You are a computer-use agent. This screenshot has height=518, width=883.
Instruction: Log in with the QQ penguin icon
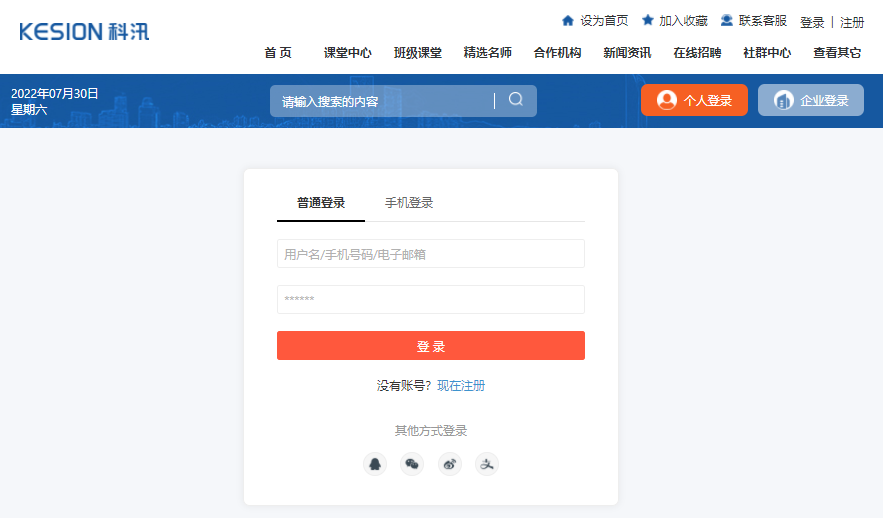click(375, 464)
